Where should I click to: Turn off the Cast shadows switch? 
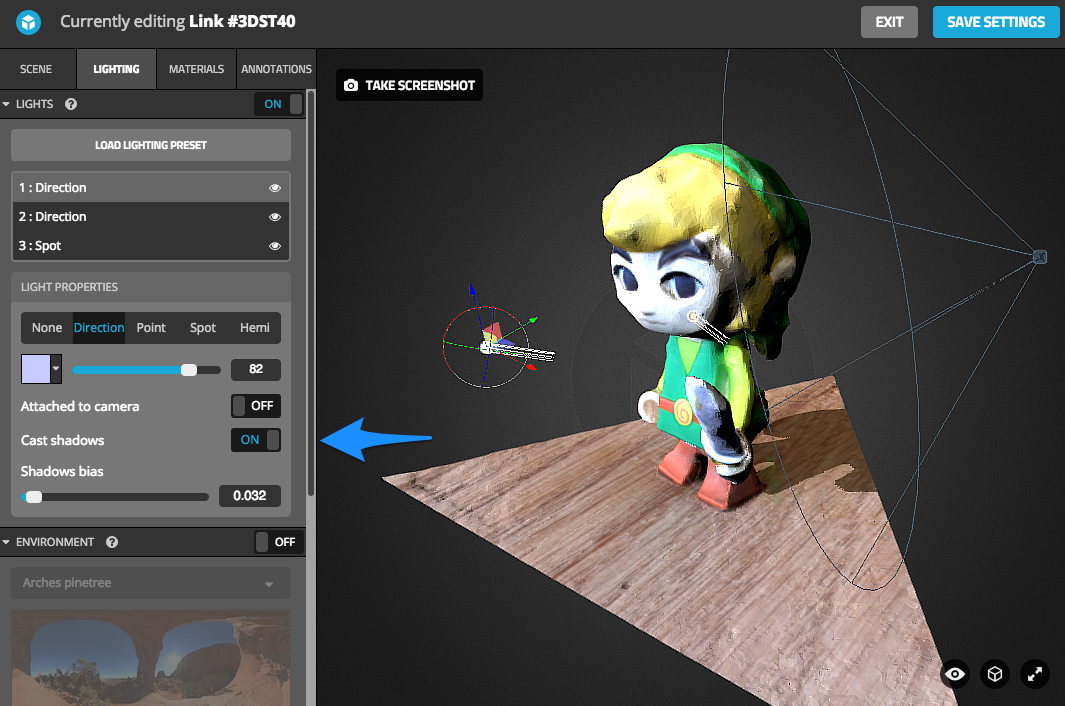coord(256,440)
